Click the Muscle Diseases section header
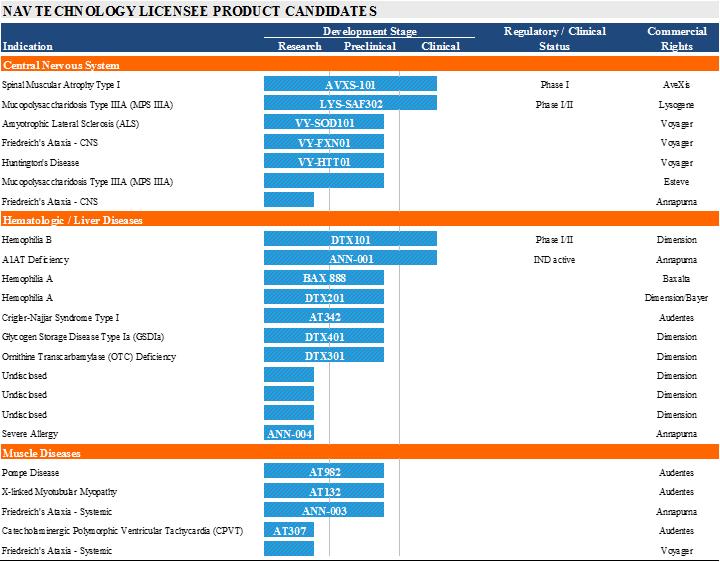This screenshot has width=720, height=562. 41,453
